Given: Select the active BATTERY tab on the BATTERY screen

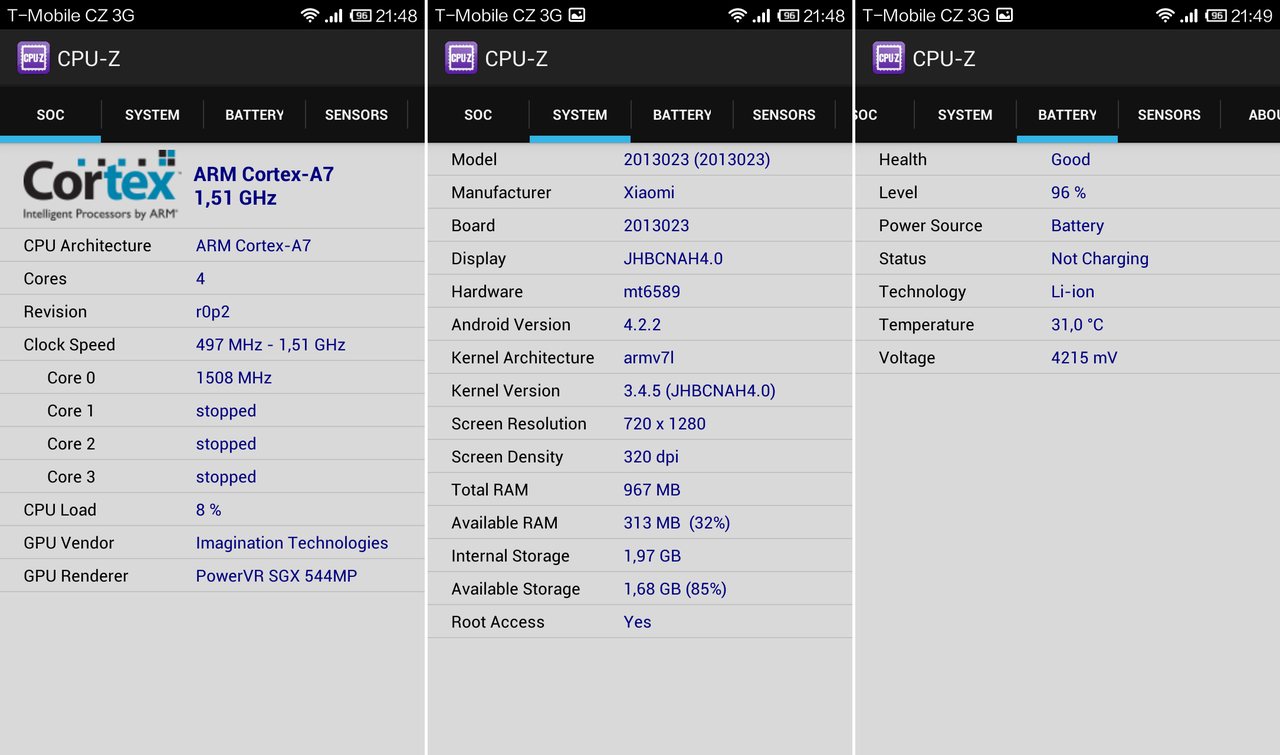Looking at the screenshot, I should click(x=1067, y=115).
